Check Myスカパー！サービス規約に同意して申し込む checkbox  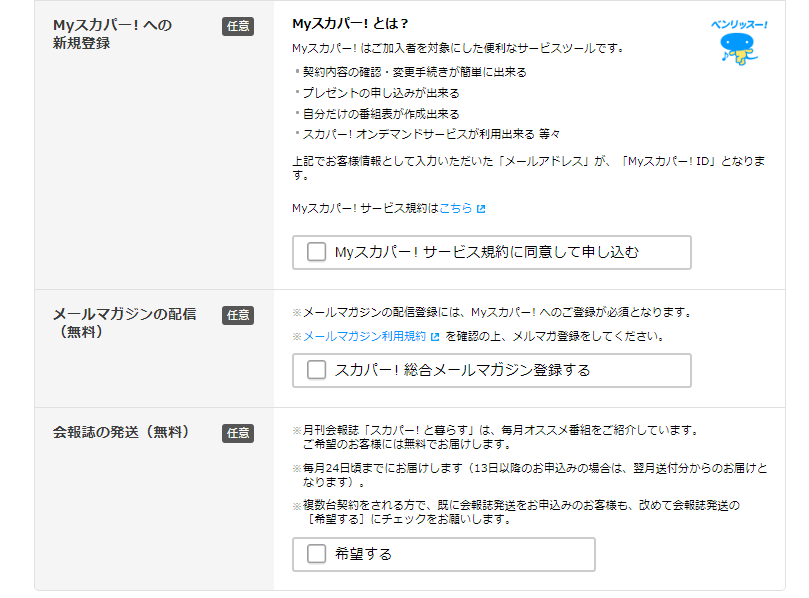tap(316, 252)
